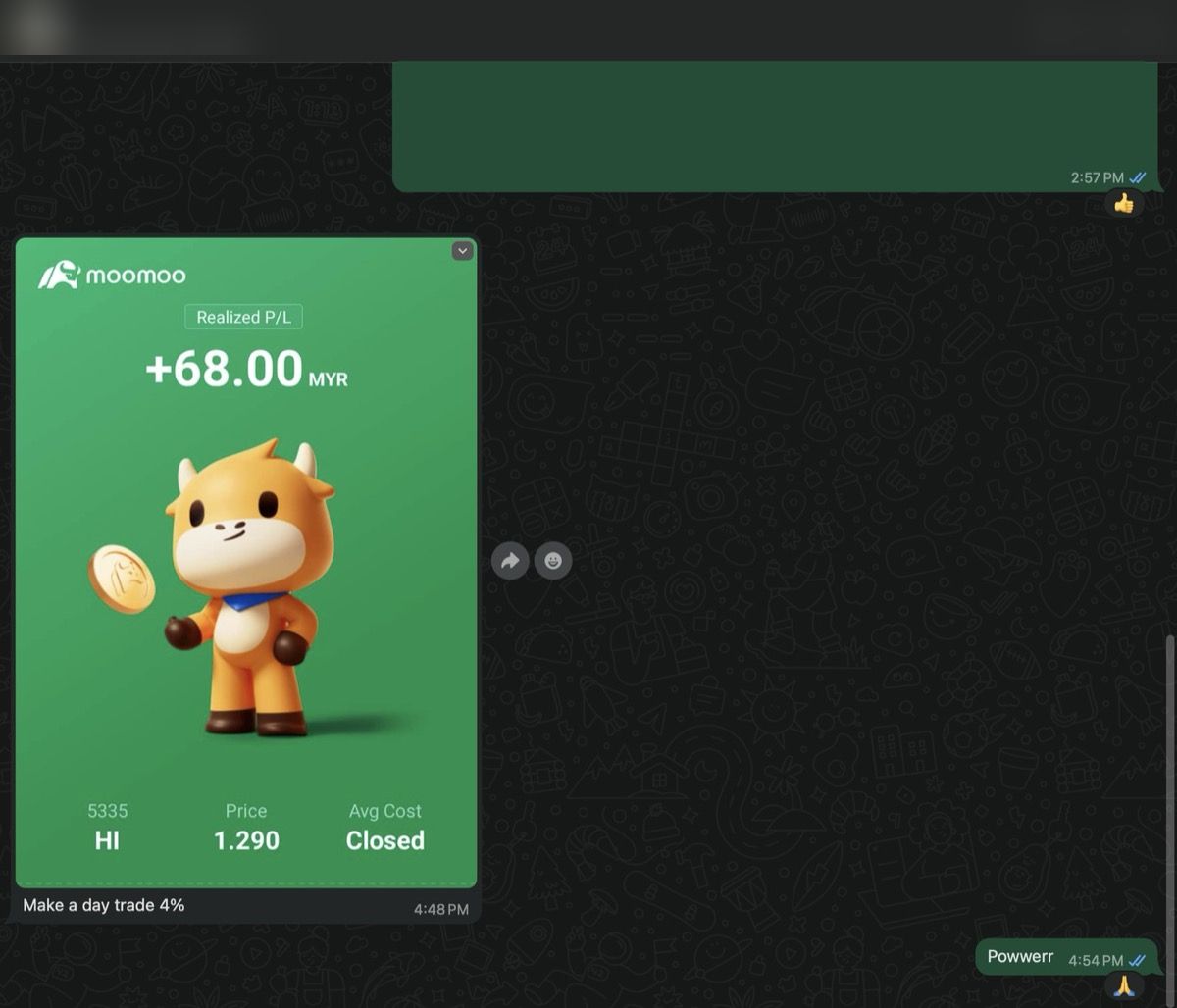
Task: Click the thumbs up reaction on 2:57 PM message
Action: pyautogui.click(x=1124, y=203)
